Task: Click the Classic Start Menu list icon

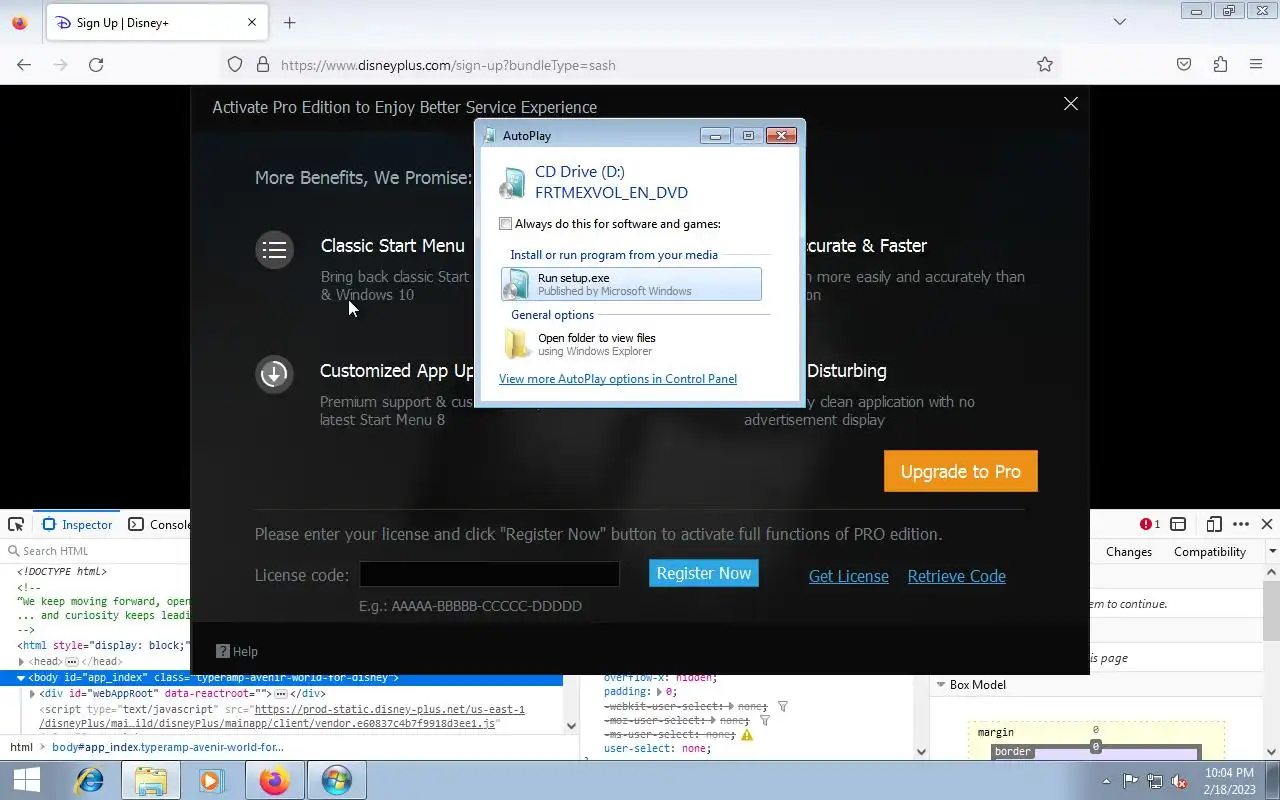Action: coord(274,250)
